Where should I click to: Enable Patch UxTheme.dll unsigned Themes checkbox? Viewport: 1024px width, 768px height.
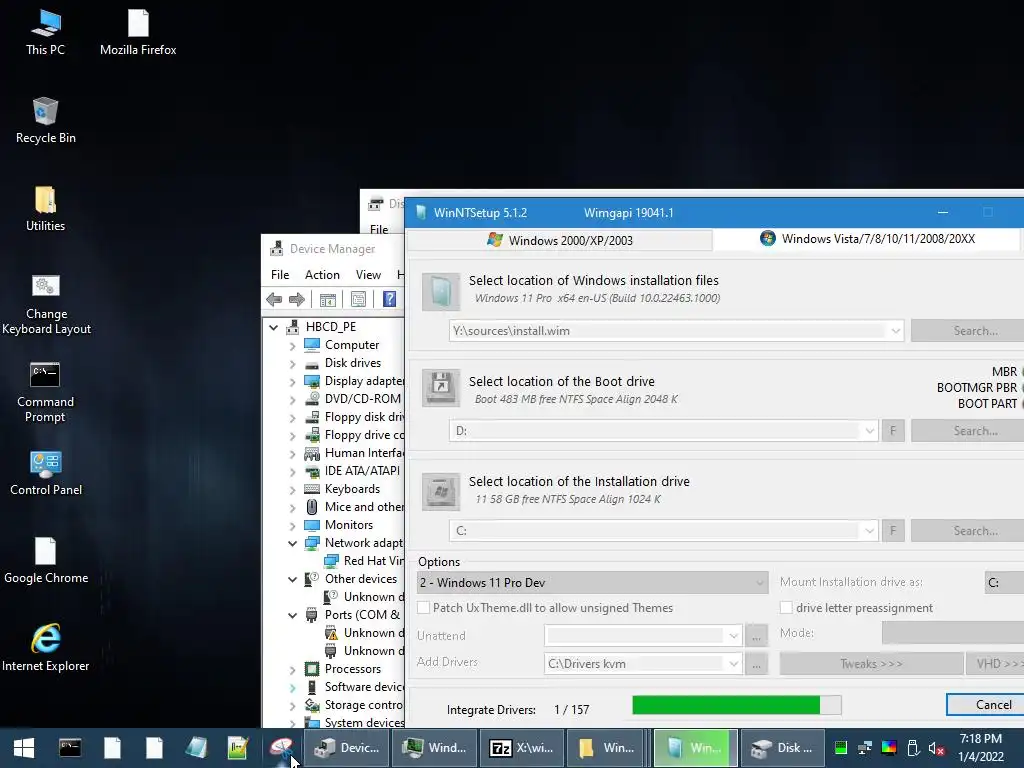click(424, 608)
